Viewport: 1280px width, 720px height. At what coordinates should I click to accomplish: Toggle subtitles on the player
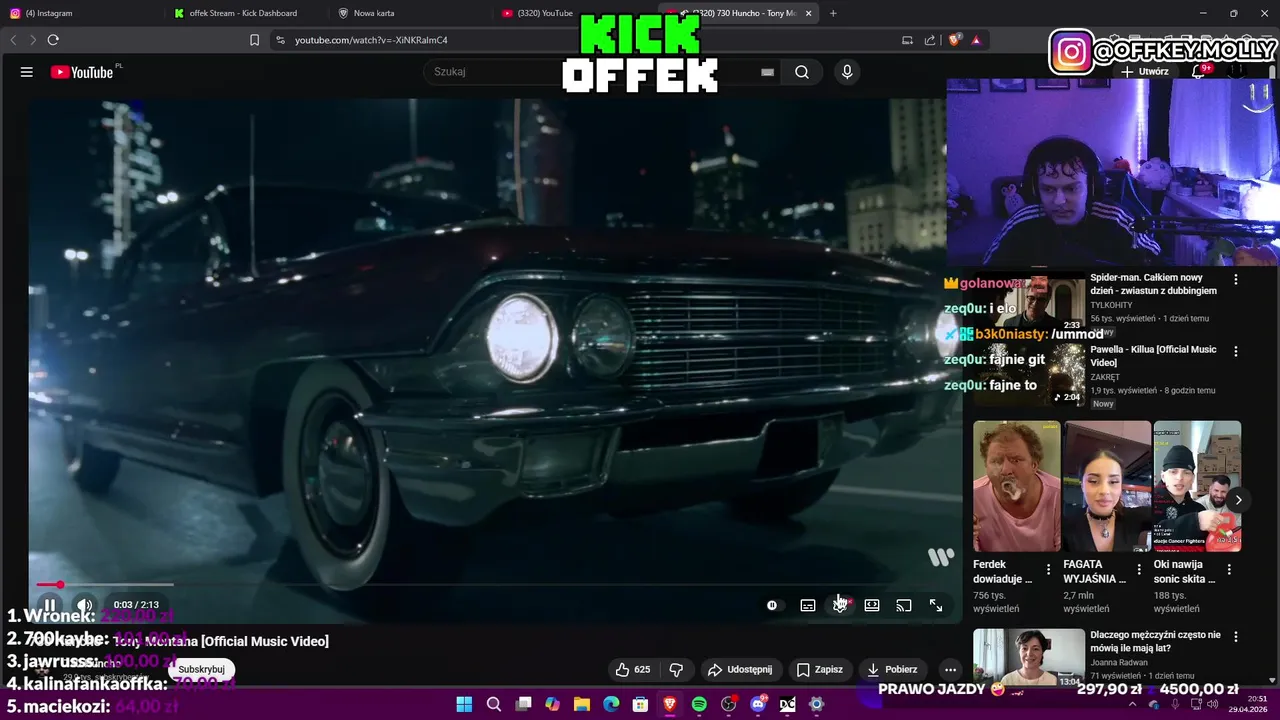tap(808, 605)
